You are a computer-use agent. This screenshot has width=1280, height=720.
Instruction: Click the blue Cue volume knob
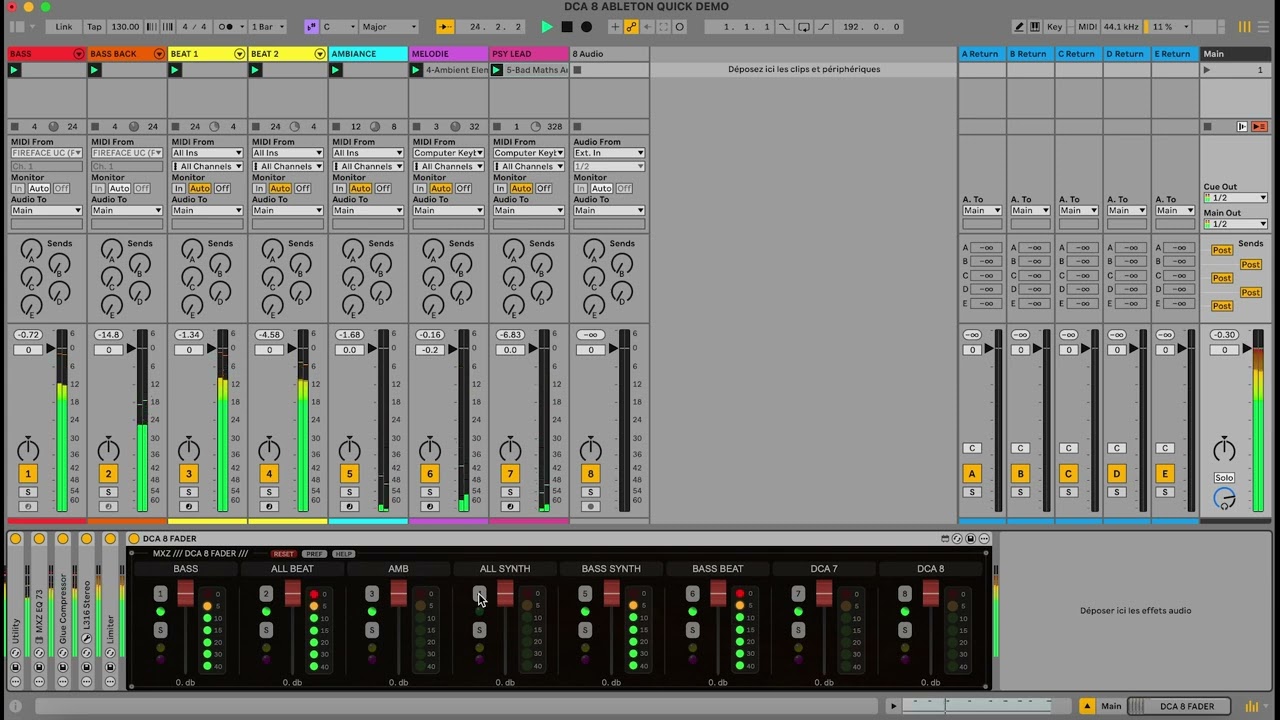click(x=1224, y=498)
